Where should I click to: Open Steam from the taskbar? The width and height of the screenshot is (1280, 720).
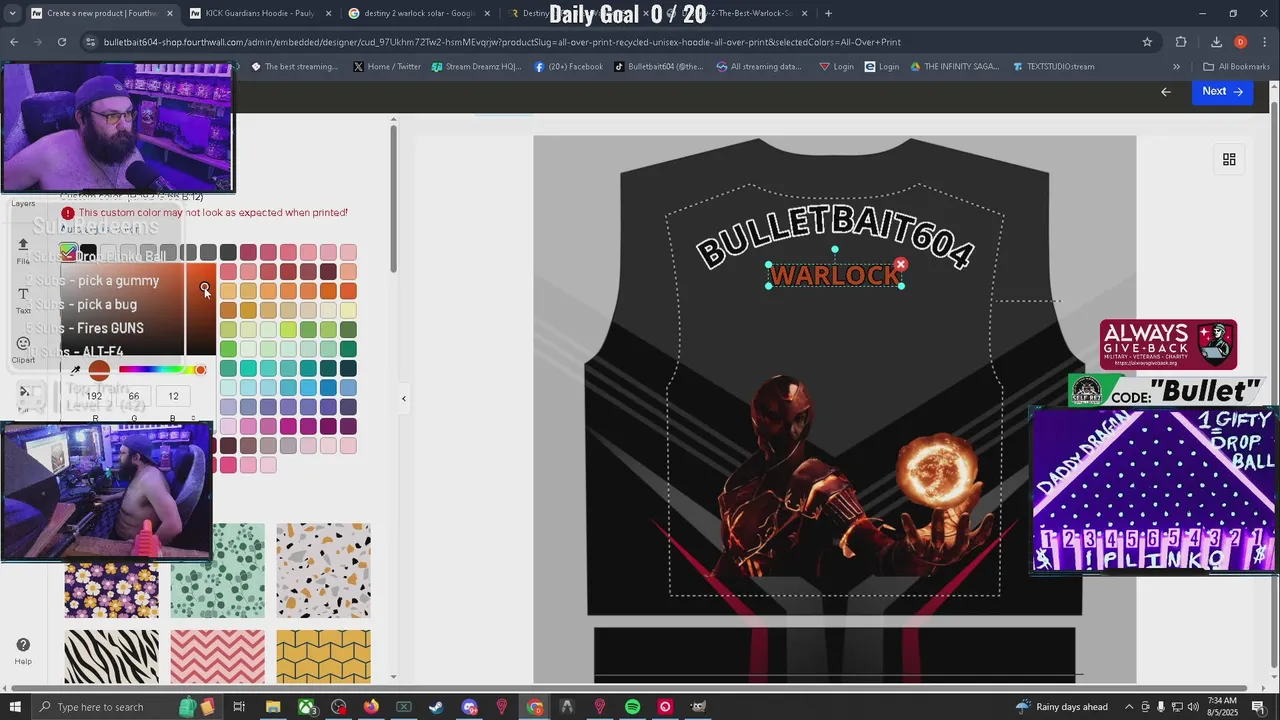point(436,707)
